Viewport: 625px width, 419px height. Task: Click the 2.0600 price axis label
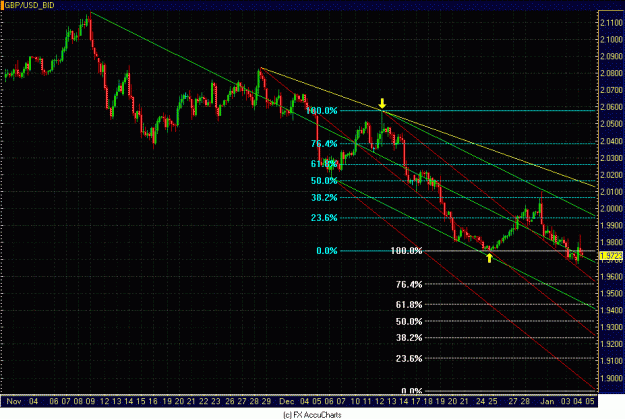pyautogui.click(x=611, y=107)
